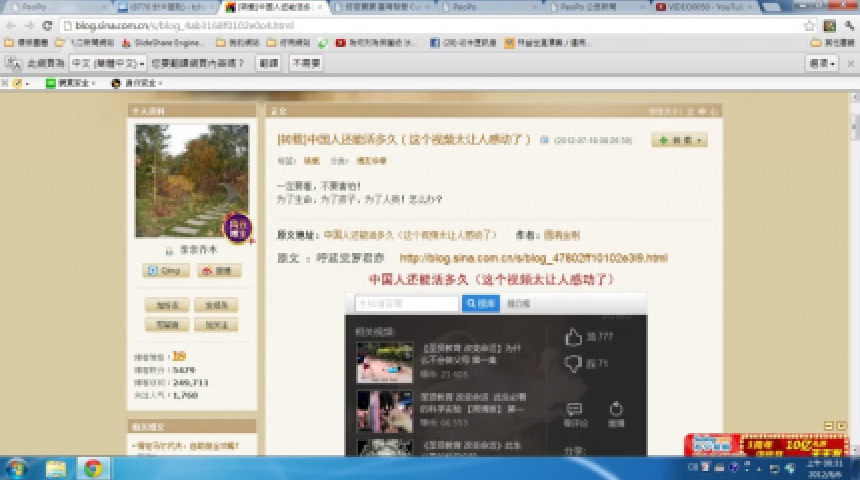Open the original blog.sina.com.cn article URL link
This screenshot has height=480, width=860.
(533, 258)
